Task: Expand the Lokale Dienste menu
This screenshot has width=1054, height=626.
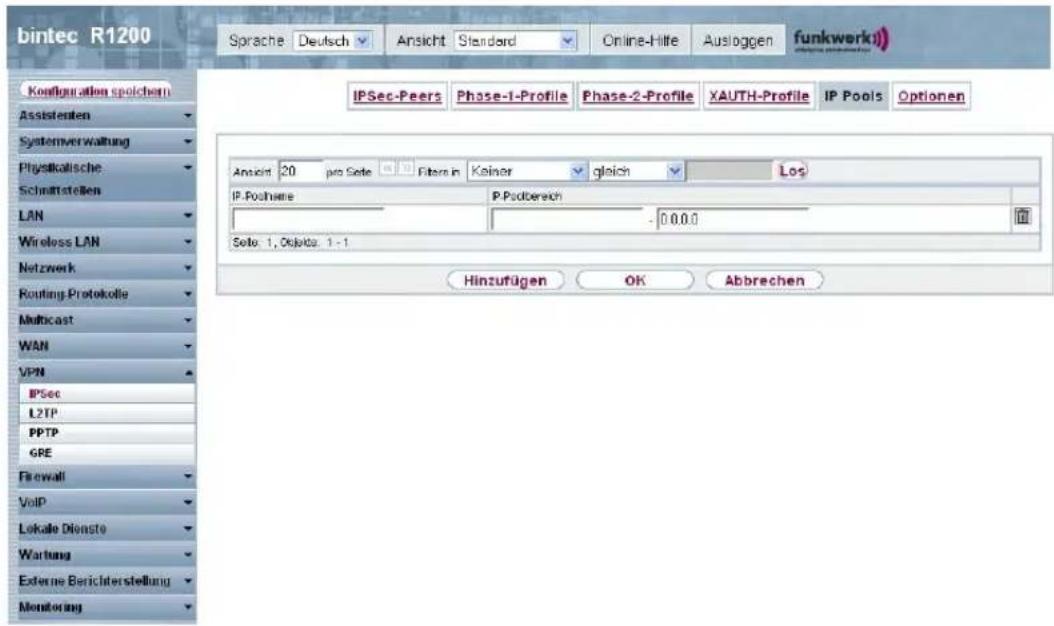Action: (106, 529)
